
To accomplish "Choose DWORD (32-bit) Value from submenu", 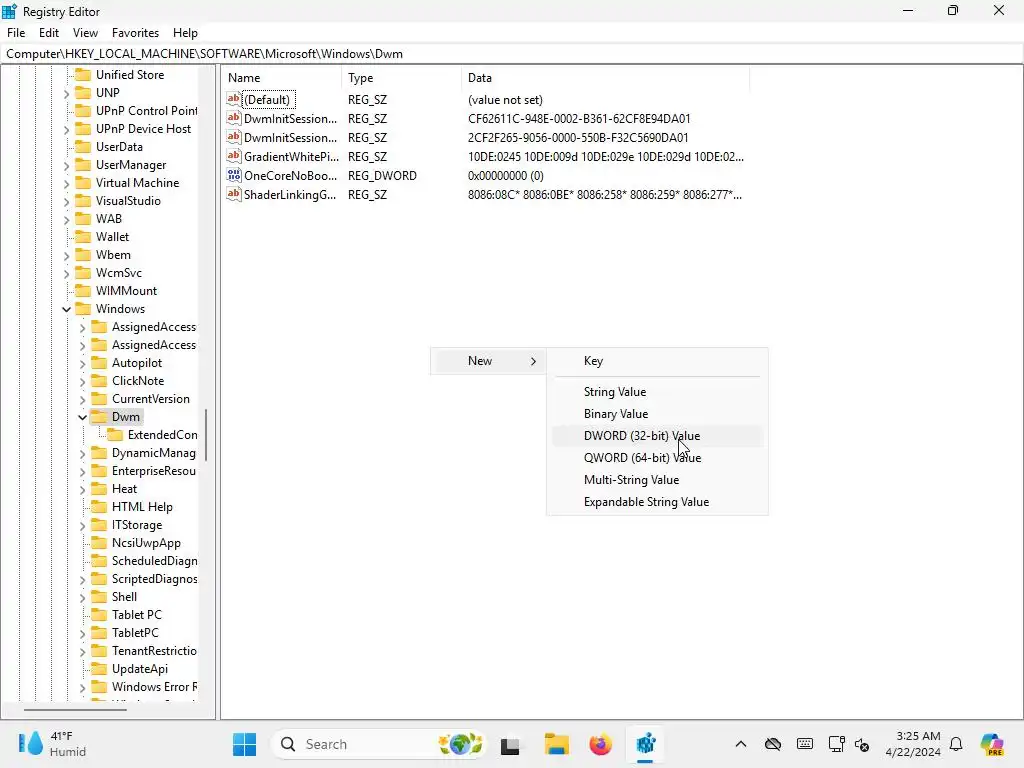I will tap(657, 436).
